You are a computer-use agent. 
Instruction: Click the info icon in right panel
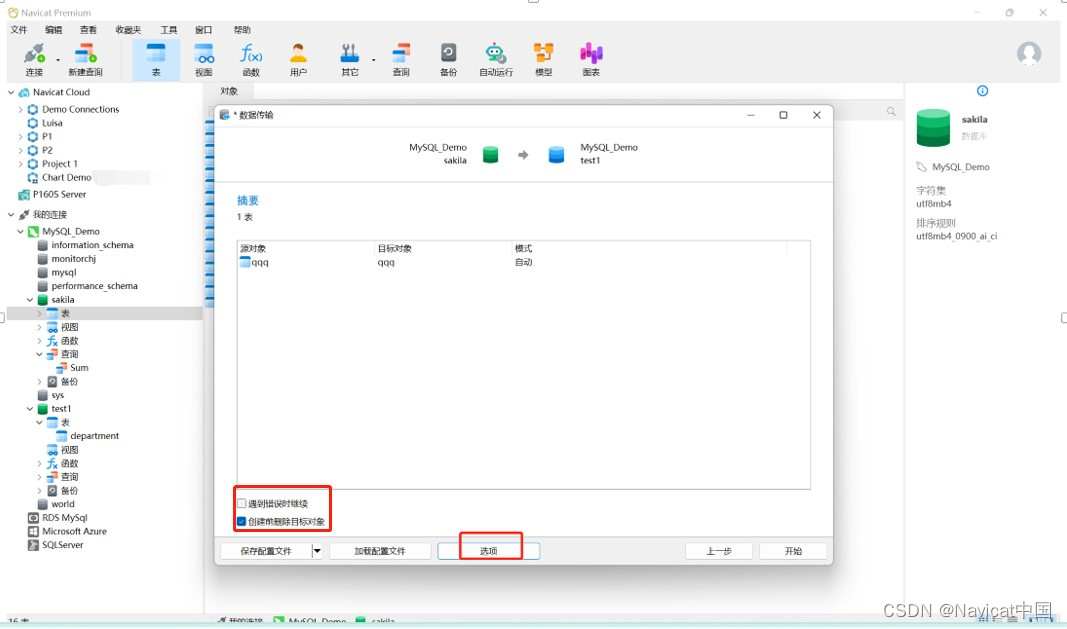[x=982, y=91]
